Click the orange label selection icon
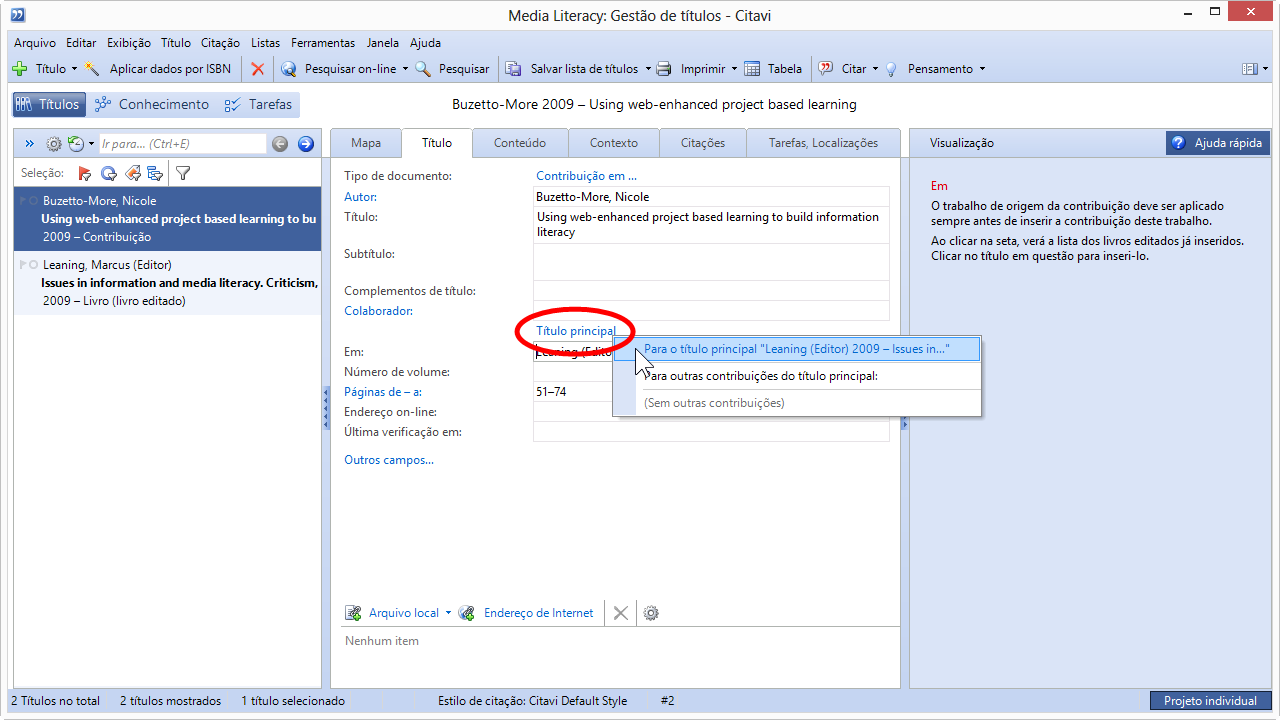This screenshot has width=1280, height=720. tap(132, 173)
